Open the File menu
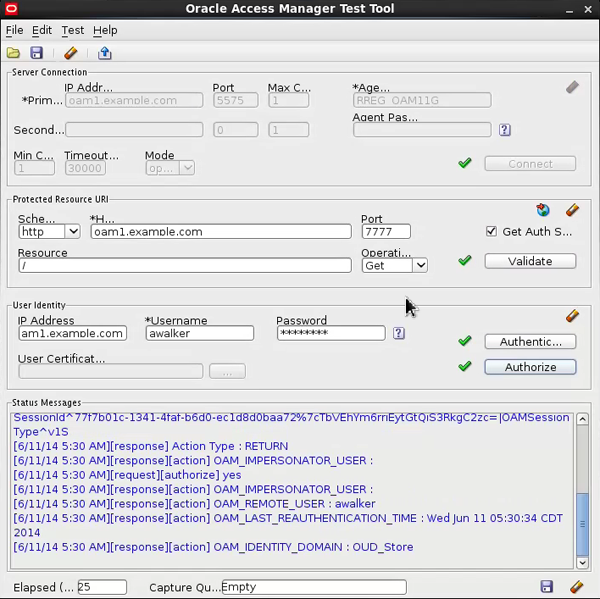This screenshot has width=600, height=599. point(15,30)
